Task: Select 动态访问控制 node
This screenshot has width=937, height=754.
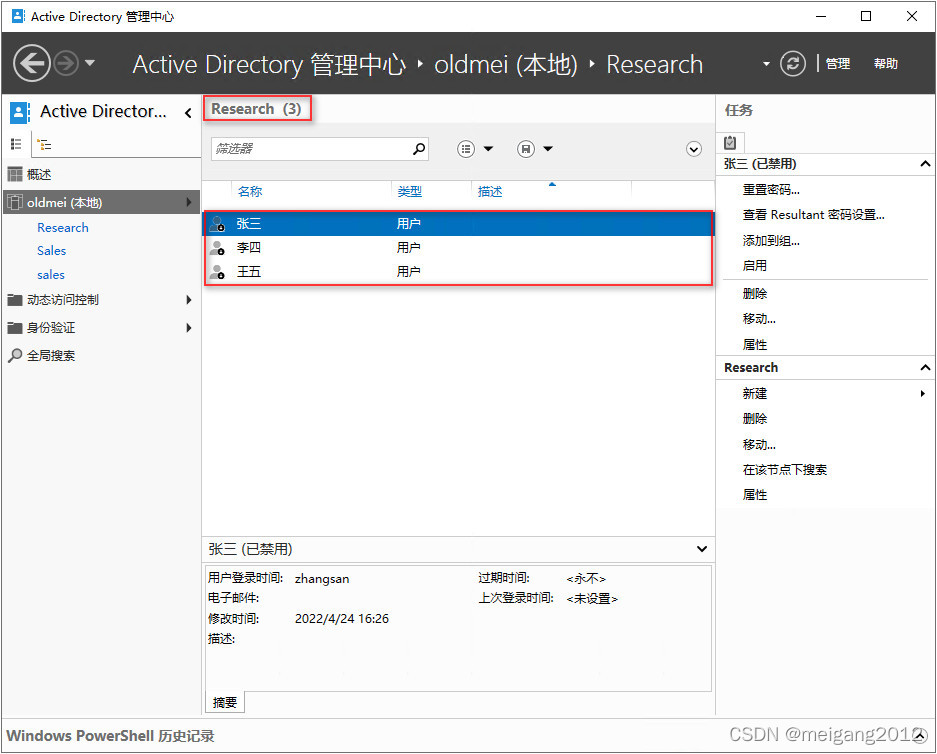Action: pyautogui.click(x=63, y=299)
